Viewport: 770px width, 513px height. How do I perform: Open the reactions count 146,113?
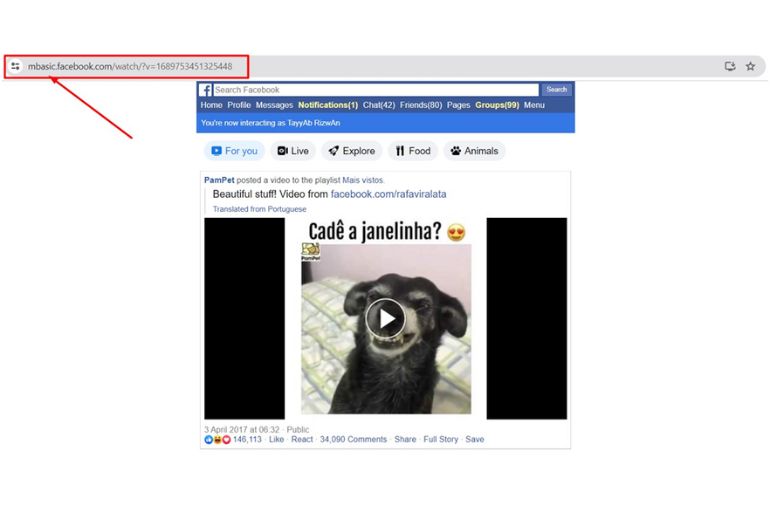pos(247,439)
